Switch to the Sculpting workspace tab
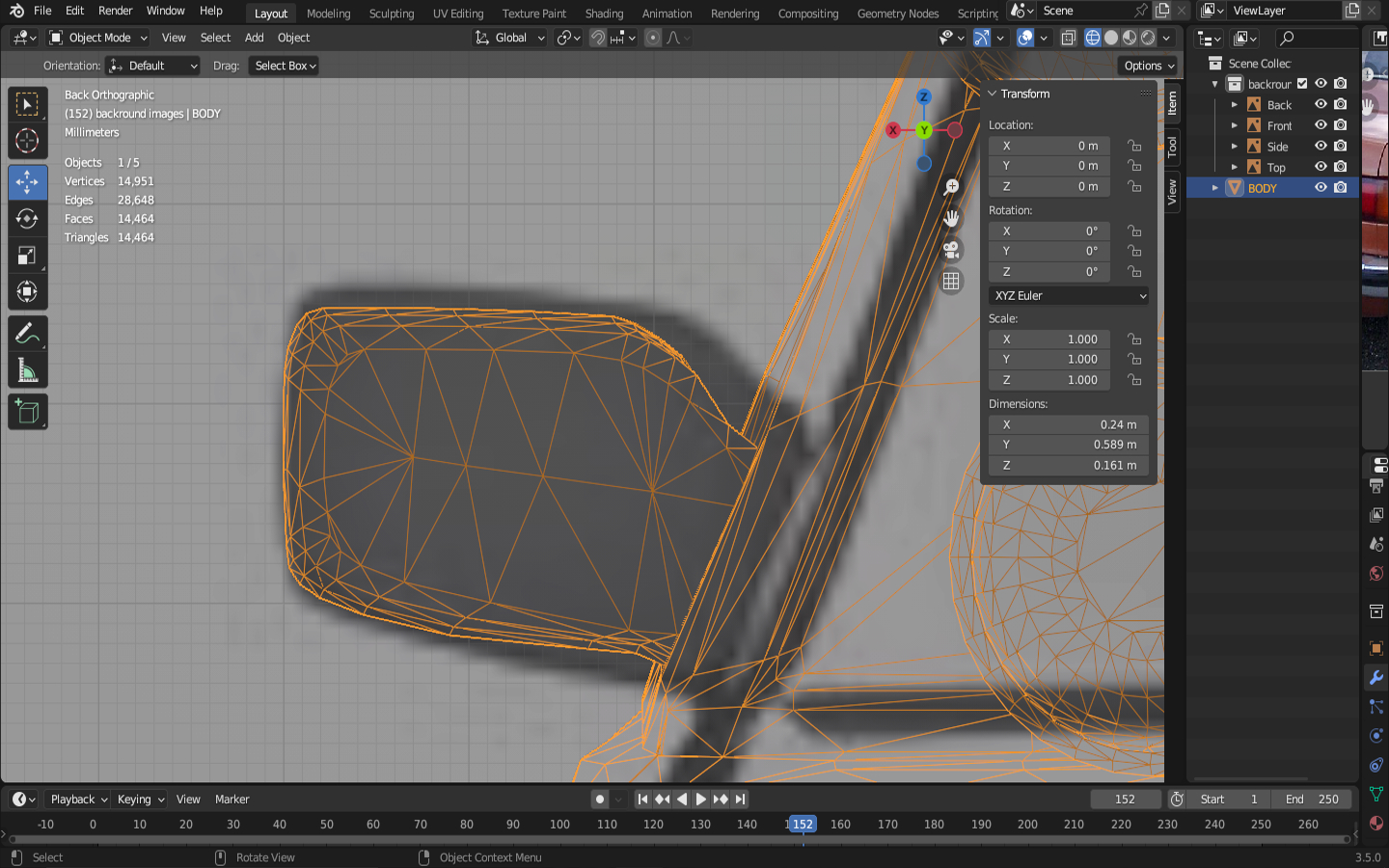This screenshot has height=868, width=1389. (391, 14)
